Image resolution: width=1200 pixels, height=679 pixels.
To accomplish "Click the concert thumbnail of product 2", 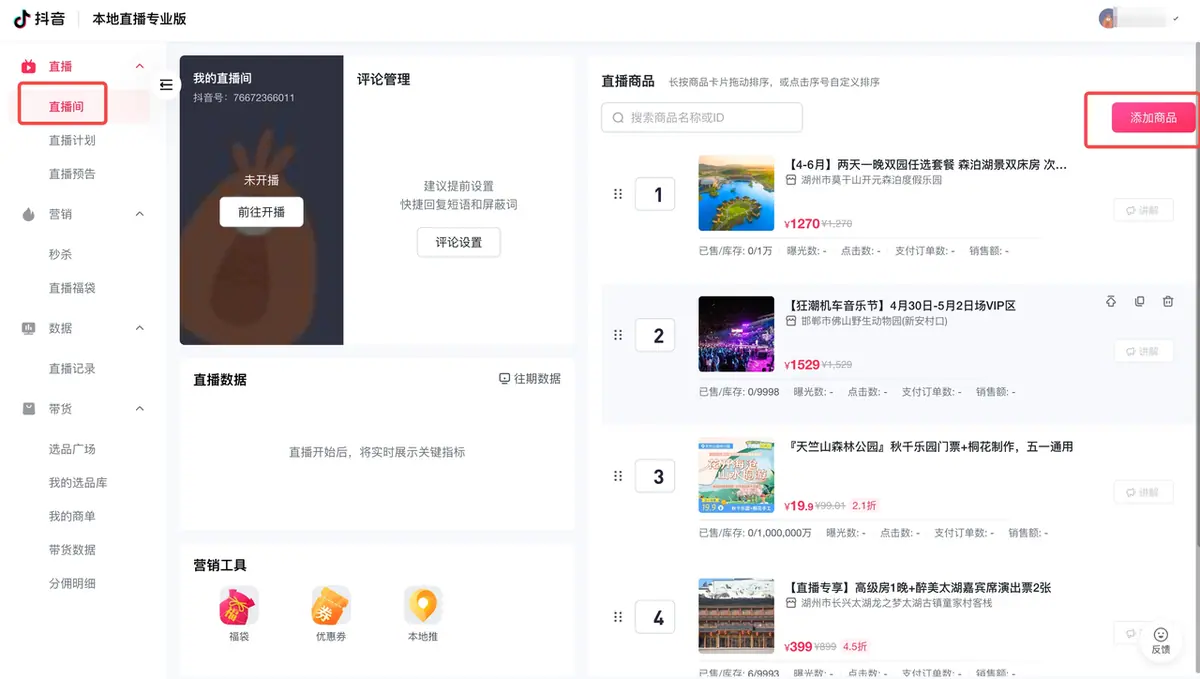I will [x=736, y=334].
